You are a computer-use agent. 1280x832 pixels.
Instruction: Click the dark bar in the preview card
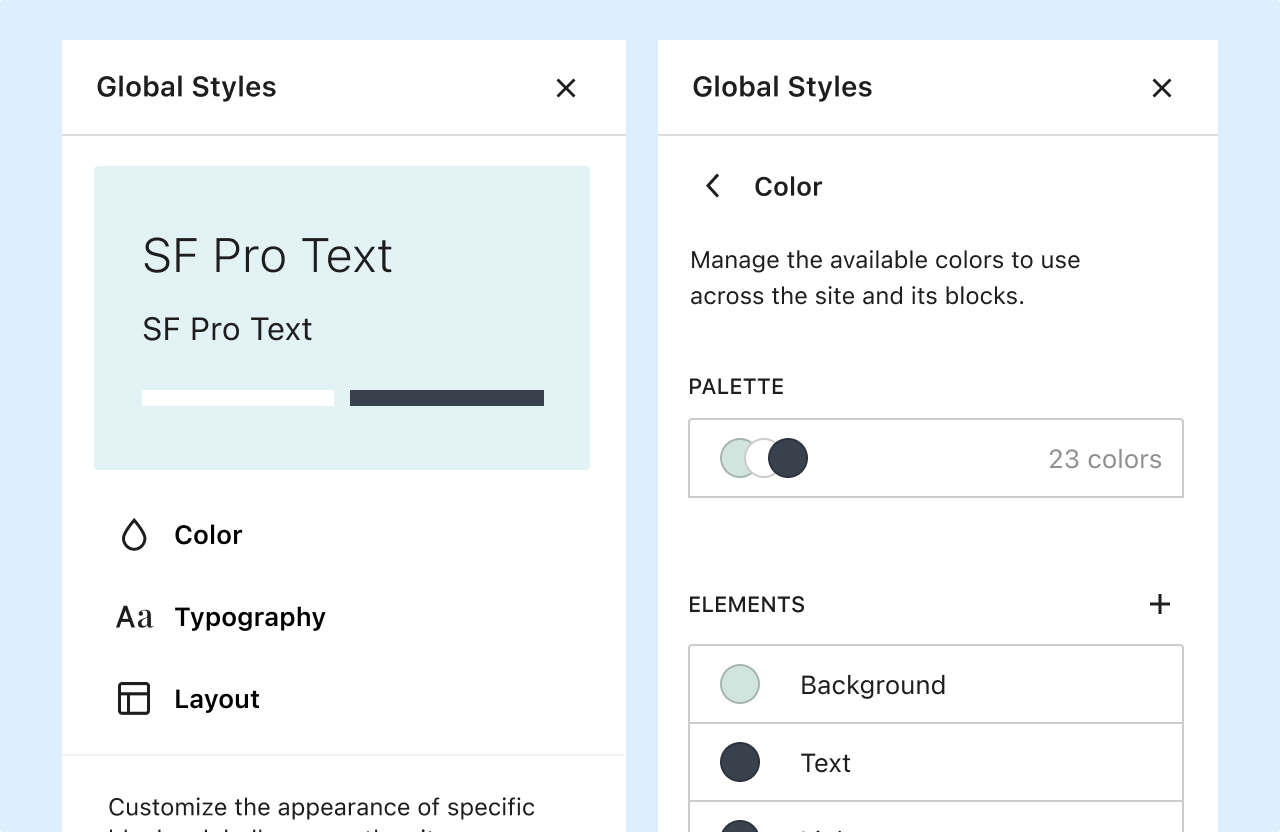pos(447,398)
